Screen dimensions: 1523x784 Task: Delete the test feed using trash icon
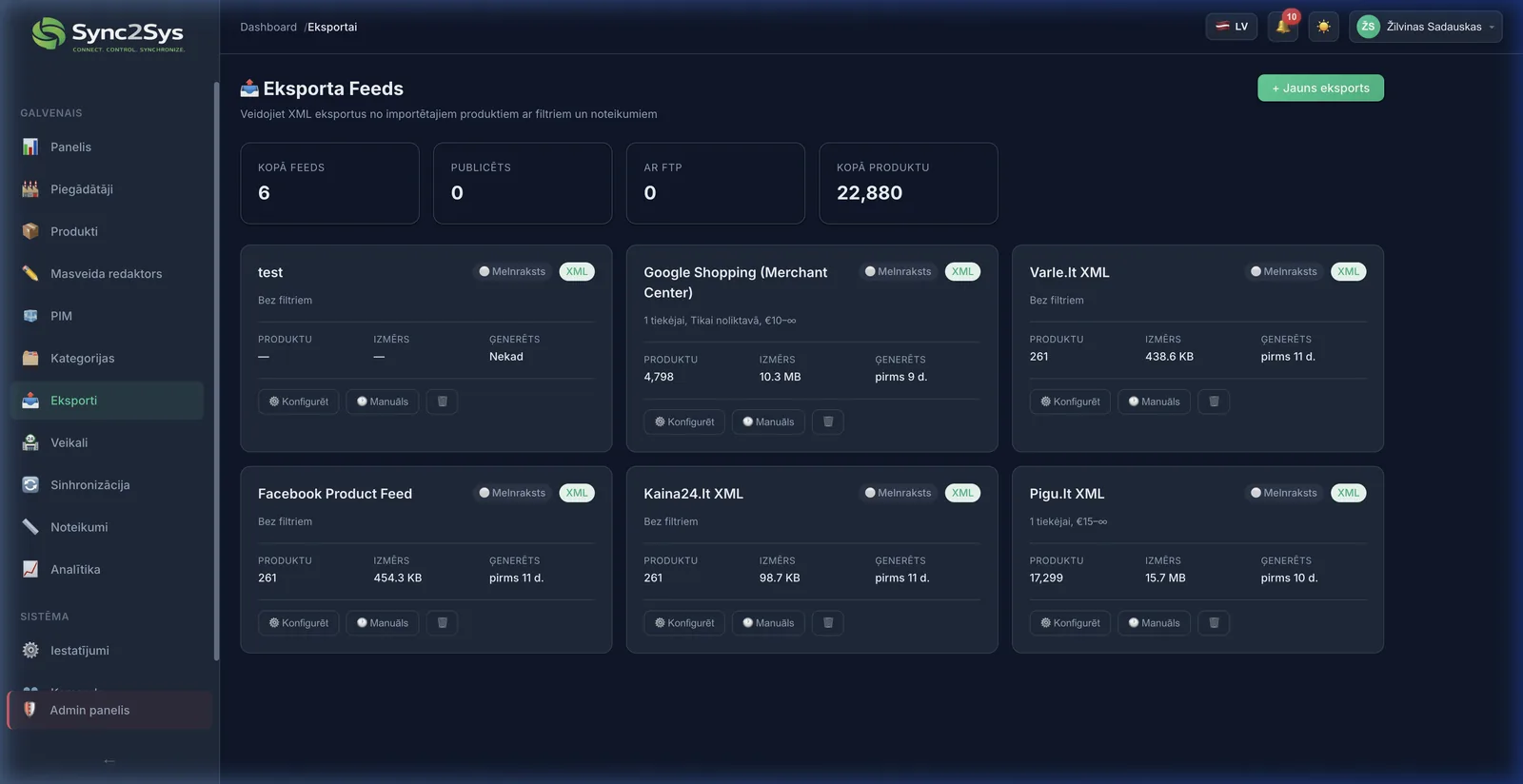click(x=442, y=402)
